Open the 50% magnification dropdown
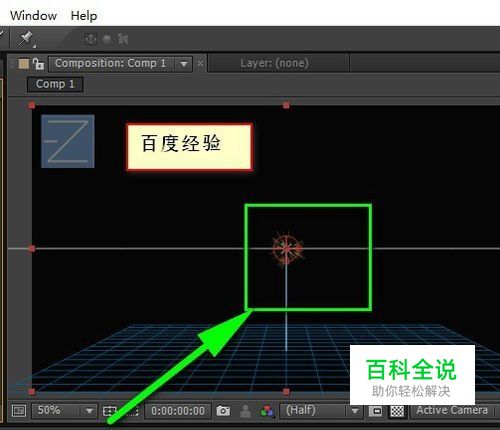Image resolution: width=500 pixels, height=430 pixels. pyautogui.click(x=64, y=411)
